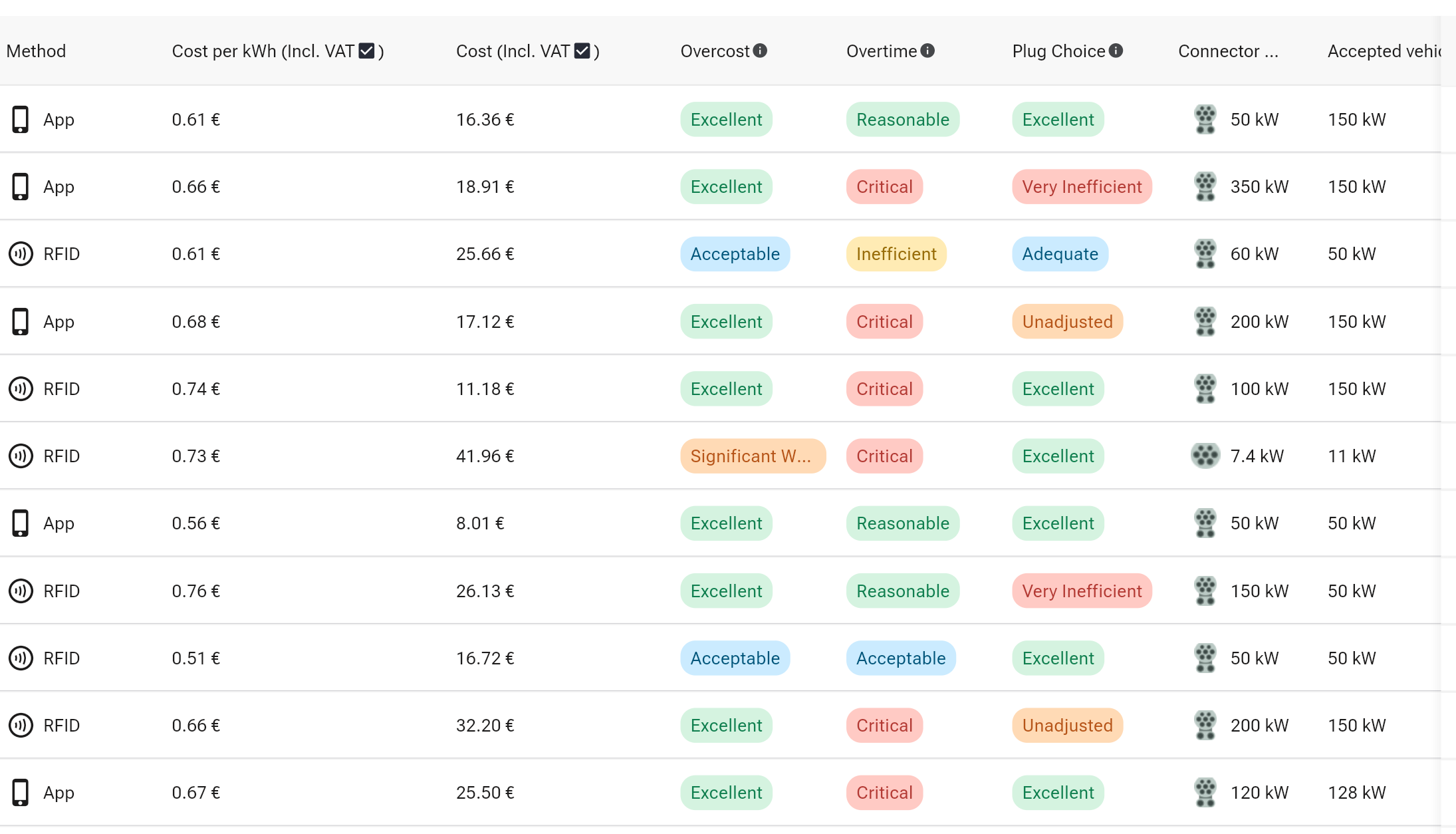Screen dimensions: 1456x834
Task: Toggle VAT checkbox in Cost per kWh header
Action: click(366, 51)
